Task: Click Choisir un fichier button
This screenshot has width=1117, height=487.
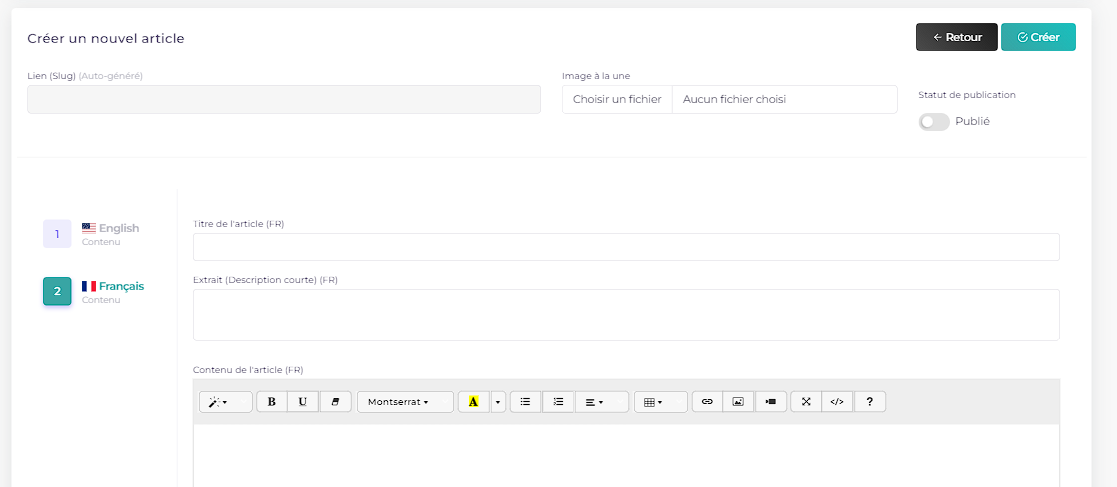Action: pyautogui.click(x=617, y=100)
